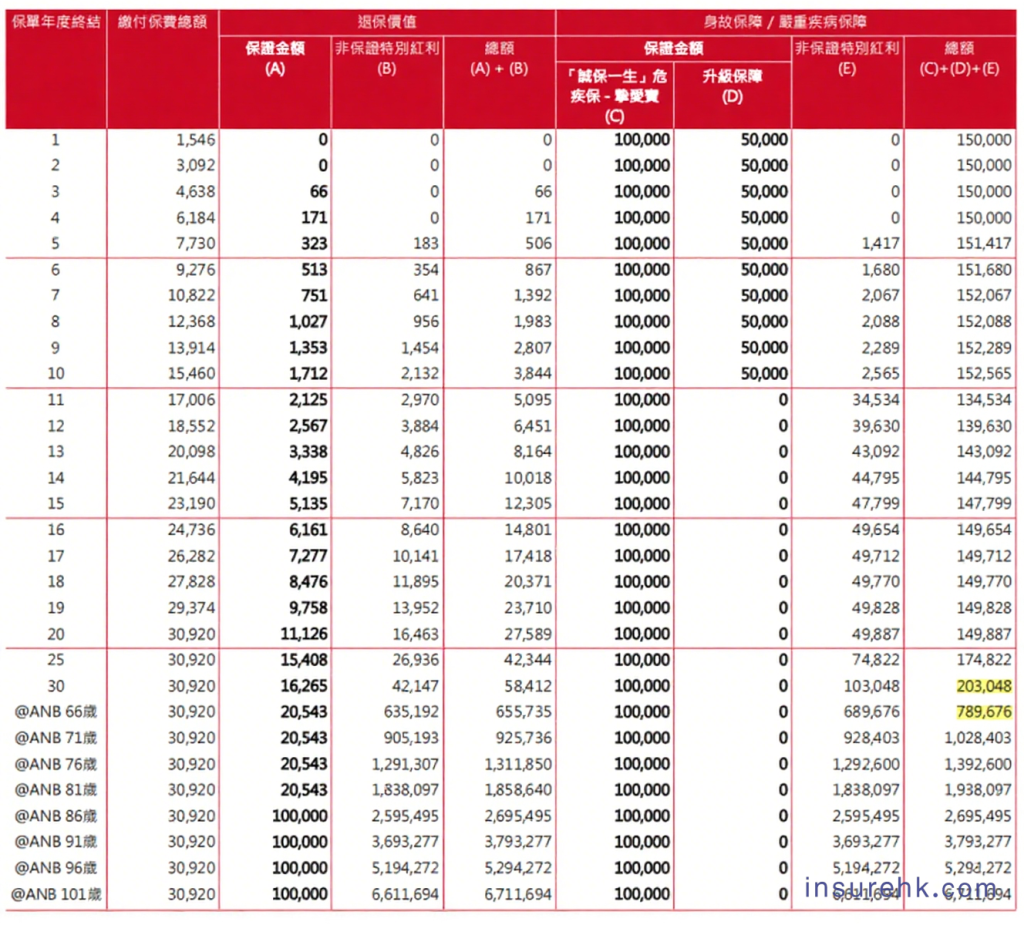Click the 總額 (C)+(D)+(E) header
The height and width of the screenshot is (925, 1024).
point(959,58)
